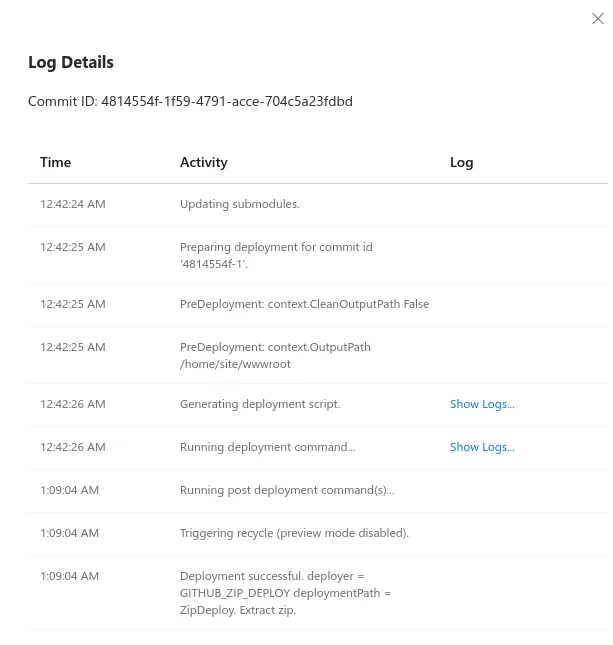The image size is (613, 645).
Task: Select the Running post deployment command(s) row
Action: pyautogui.click(x=318, y=491)
